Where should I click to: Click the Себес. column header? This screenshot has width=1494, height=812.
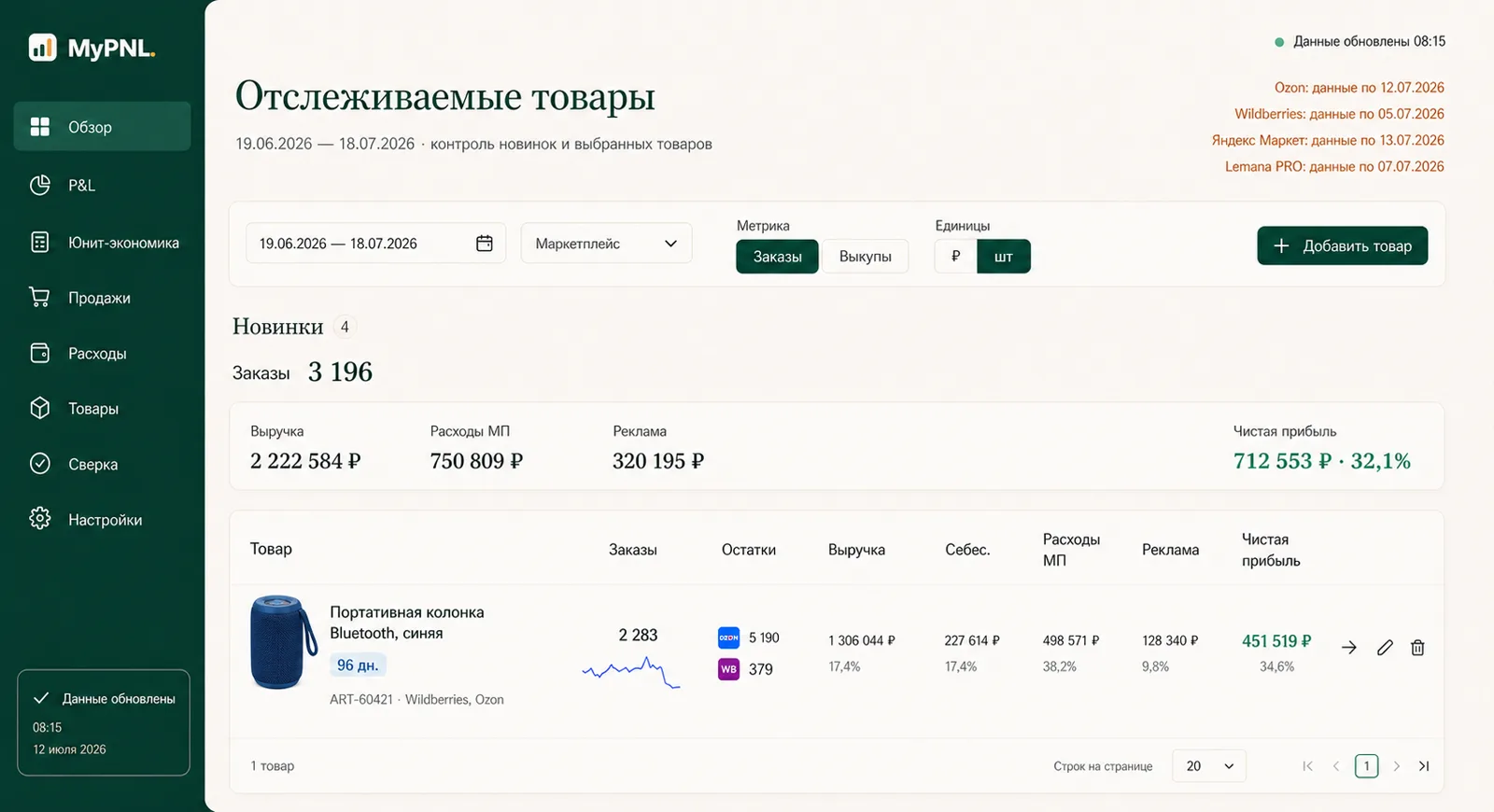coord(967,550)
